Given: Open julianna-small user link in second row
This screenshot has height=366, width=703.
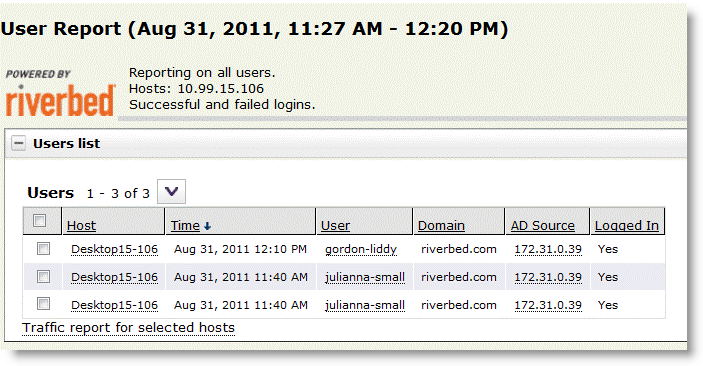Looking at the screenshot, I should point(365,278).
